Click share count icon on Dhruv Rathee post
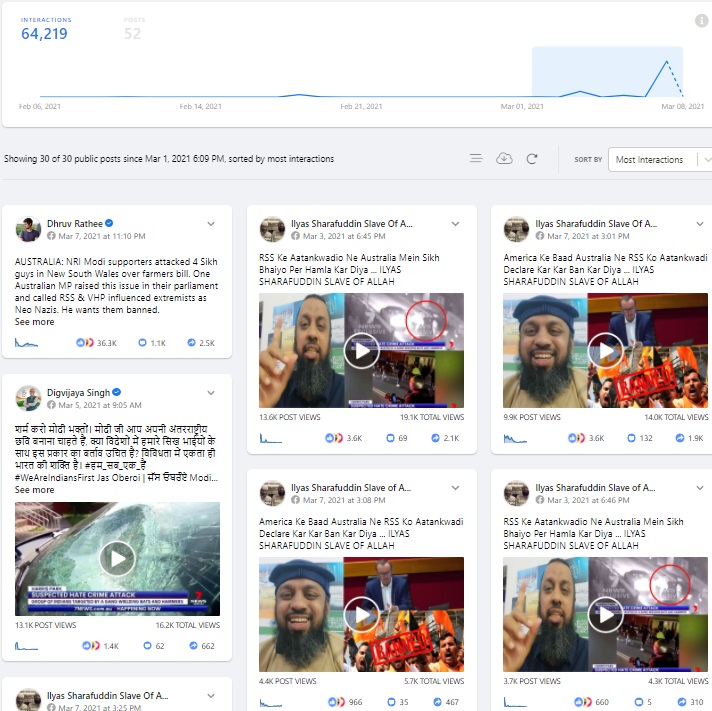Viewport: 712px width, 711px height. click(x=192, y=343)
